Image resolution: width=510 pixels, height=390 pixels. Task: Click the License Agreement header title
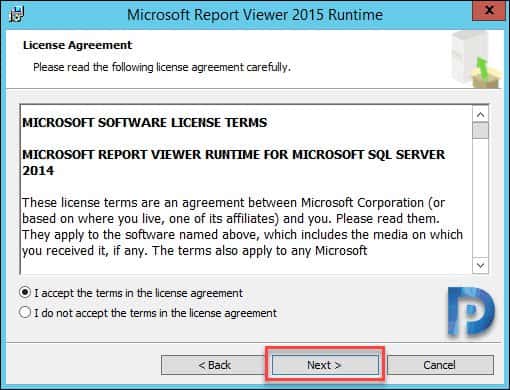(77, 45)
